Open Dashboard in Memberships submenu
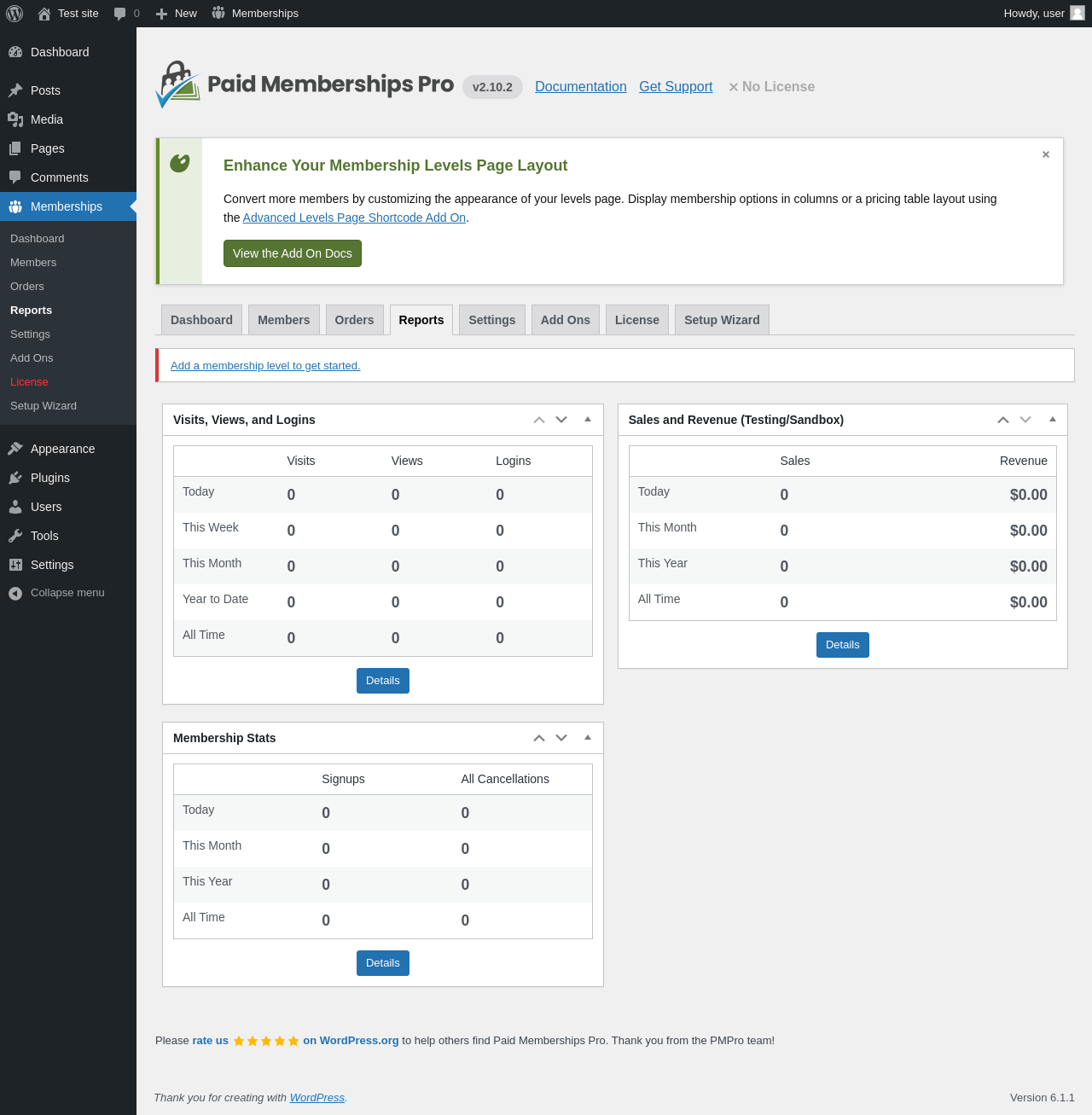The image size is (1092, 1115). tap(68, 239)
